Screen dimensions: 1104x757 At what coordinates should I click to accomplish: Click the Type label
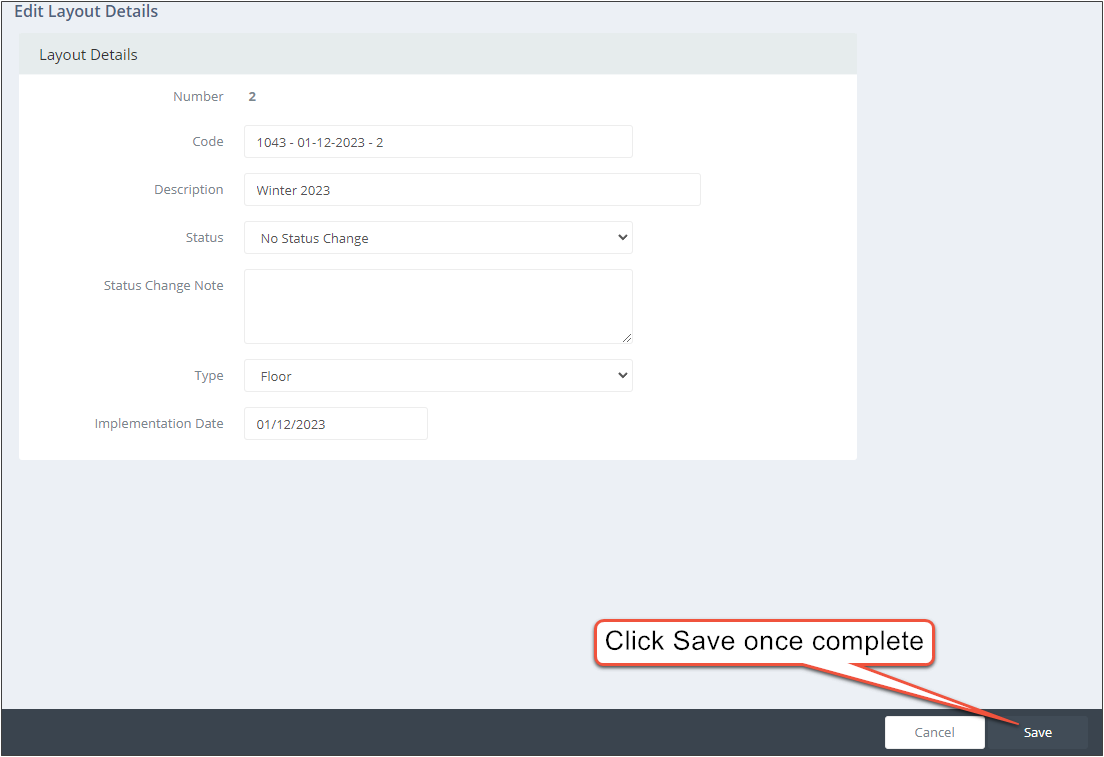209,375
